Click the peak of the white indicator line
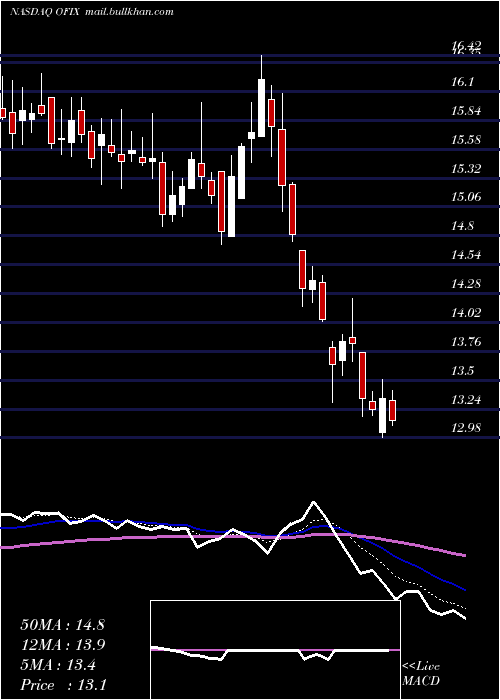500x700 pixels. (313, 503)
